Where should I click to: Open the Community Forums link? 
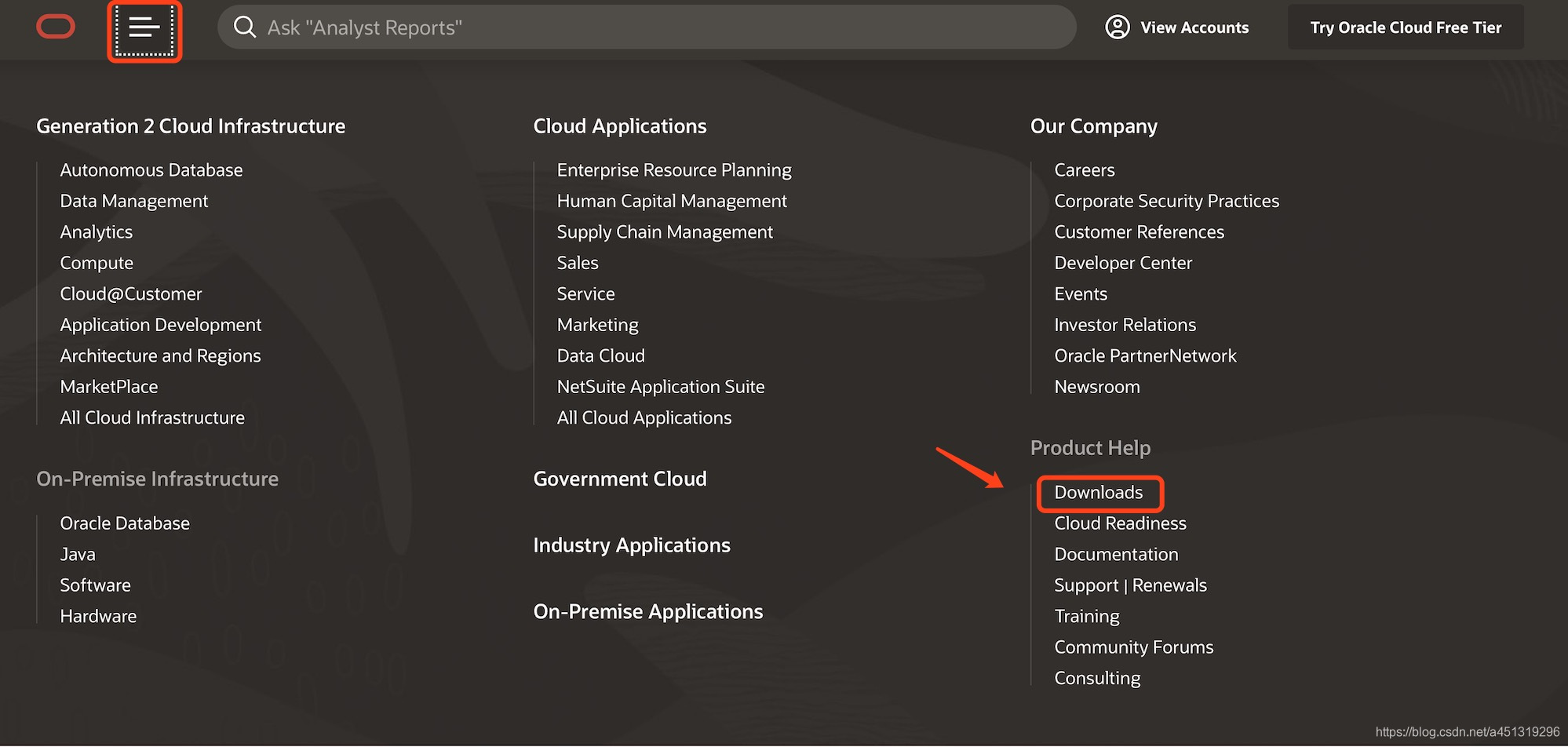[1133, 647]
